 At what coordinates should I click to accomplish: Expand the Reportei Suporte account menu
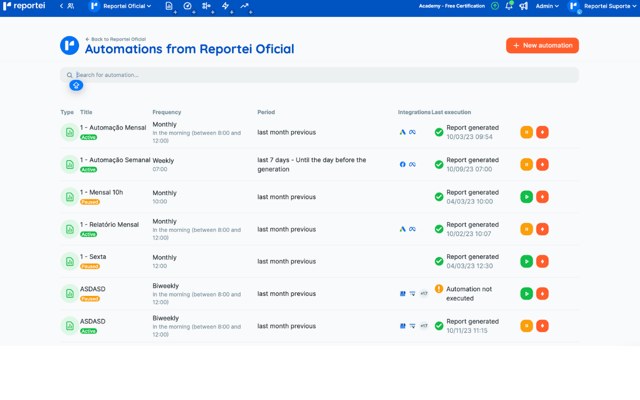602,6
